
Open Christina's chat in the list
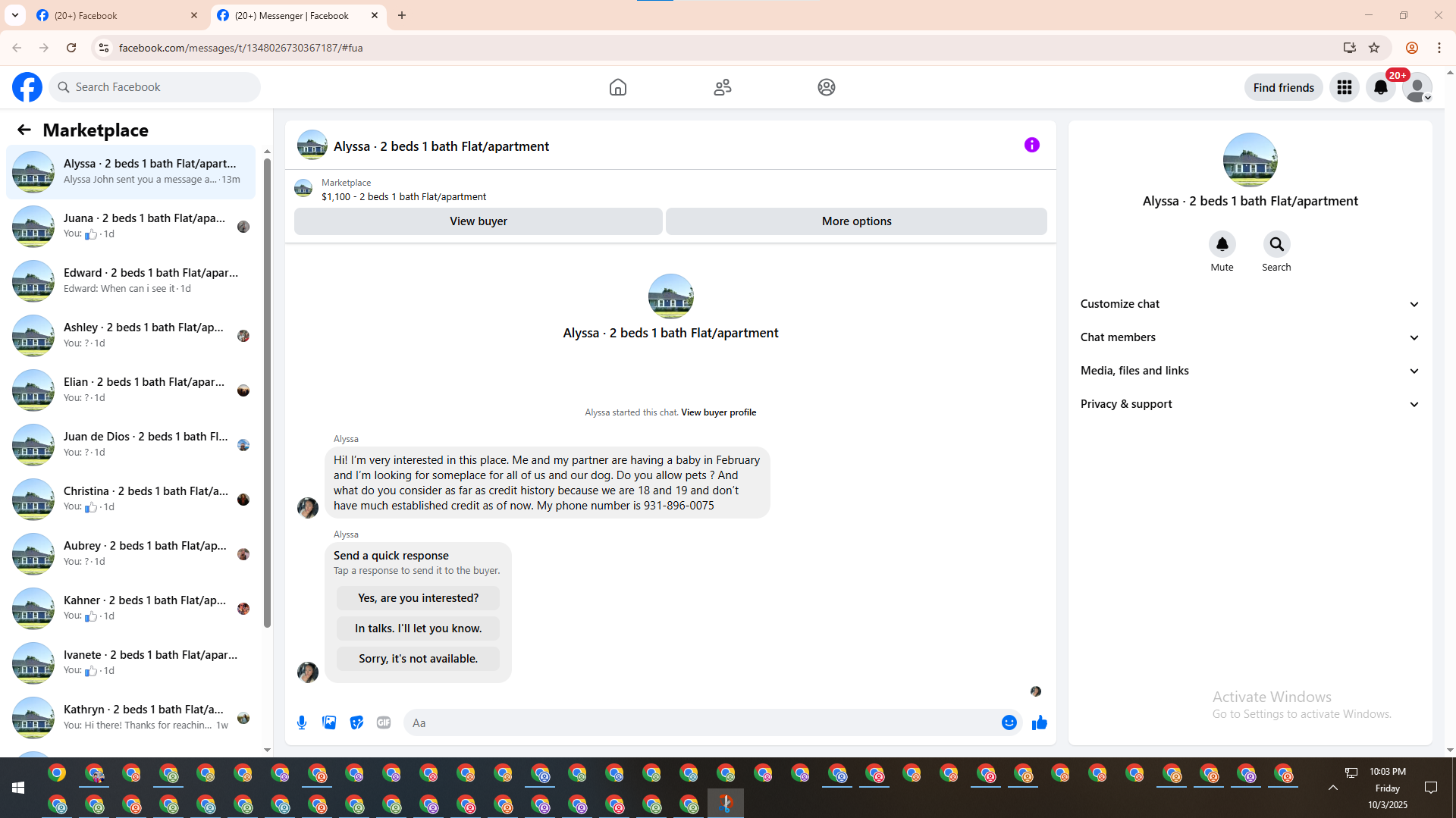pyautogui.click(x=131, y=500)
